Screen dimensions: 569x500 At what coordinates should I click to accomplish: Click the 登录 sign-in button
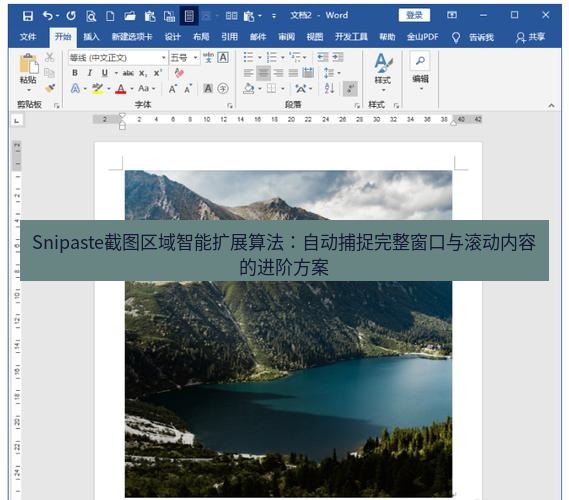tap(414, 15)
